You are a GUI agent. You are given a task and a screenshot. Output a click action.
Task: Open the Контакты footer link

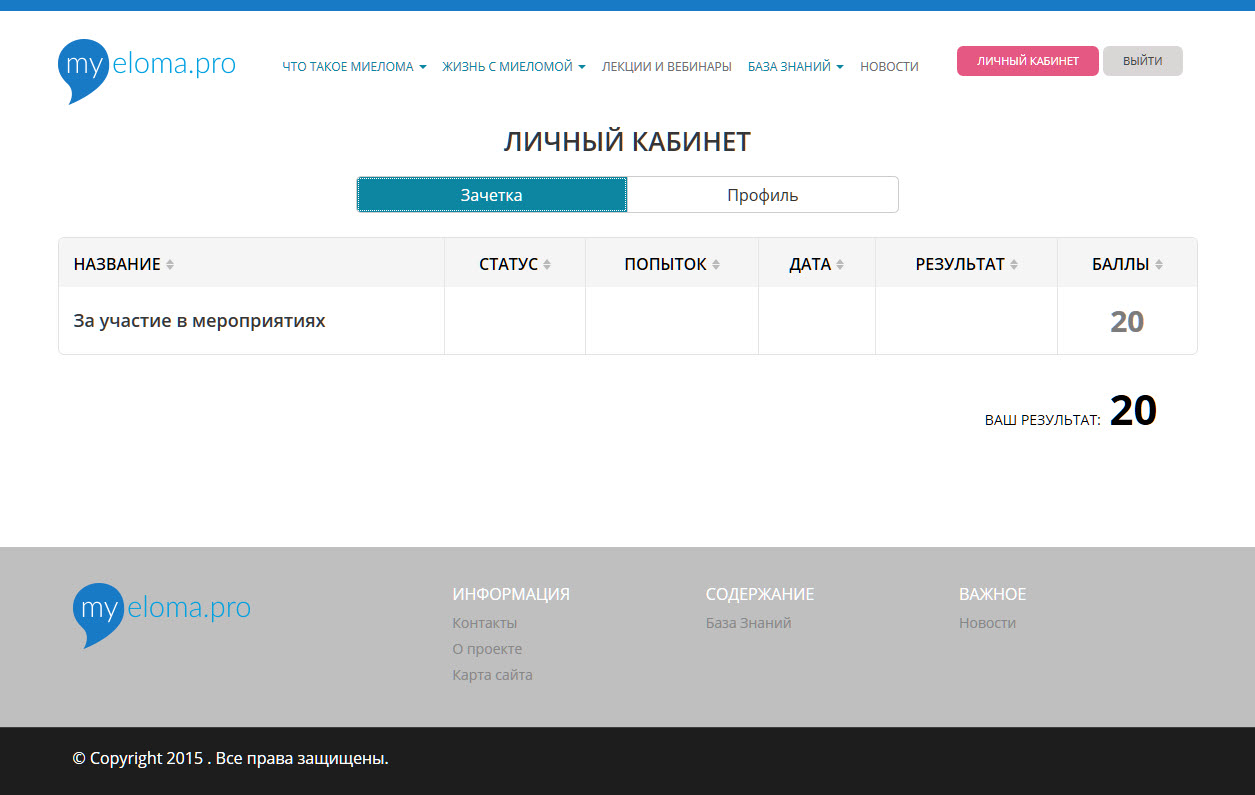[x=484, y=623]
